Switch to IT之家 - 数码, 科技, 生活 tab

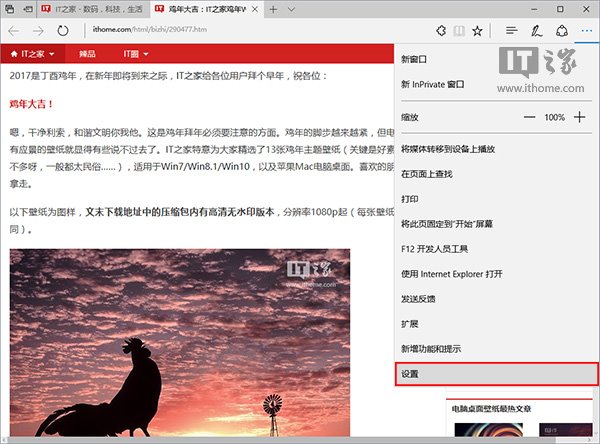tap(93, 9)
